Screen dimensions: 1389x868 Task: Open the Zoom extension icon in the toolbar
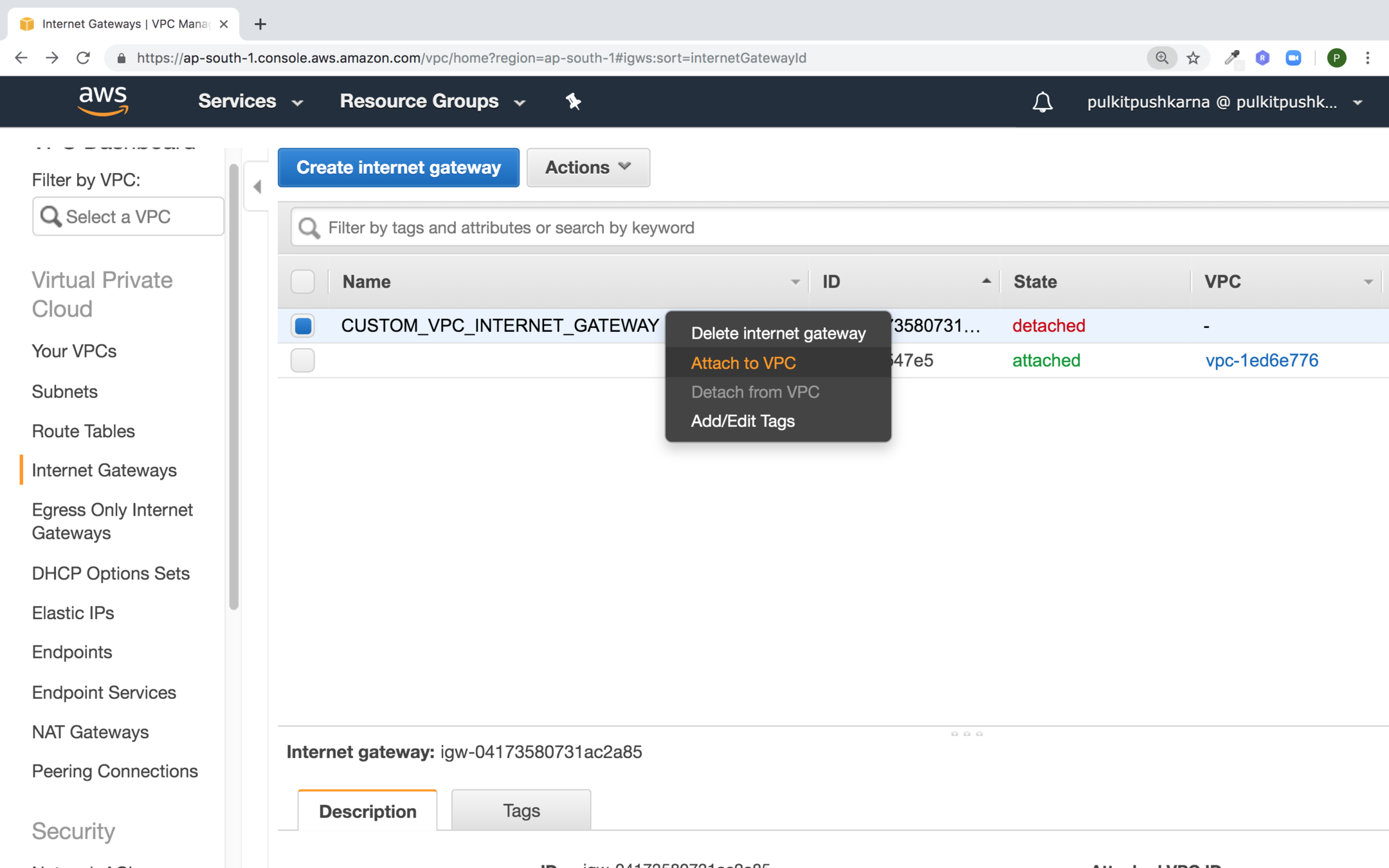pos(1293,58)
